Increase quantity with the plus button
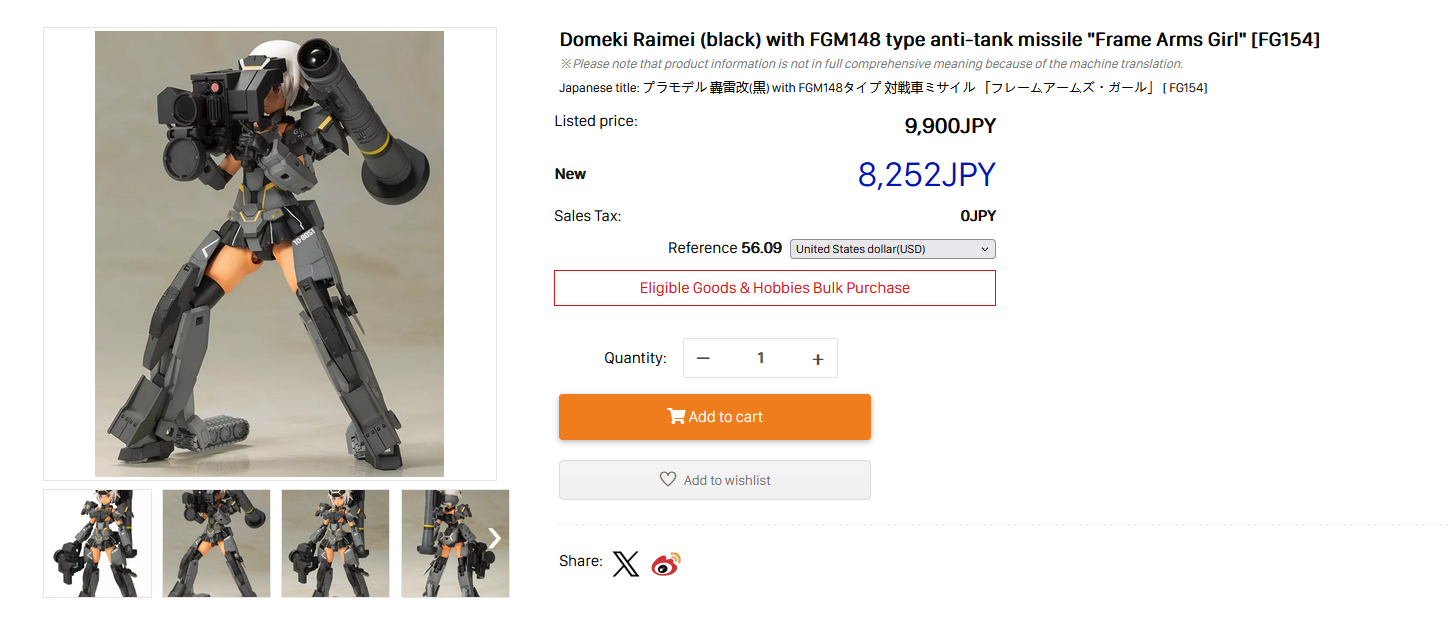 pyautogui.click(x=817, y=358)
